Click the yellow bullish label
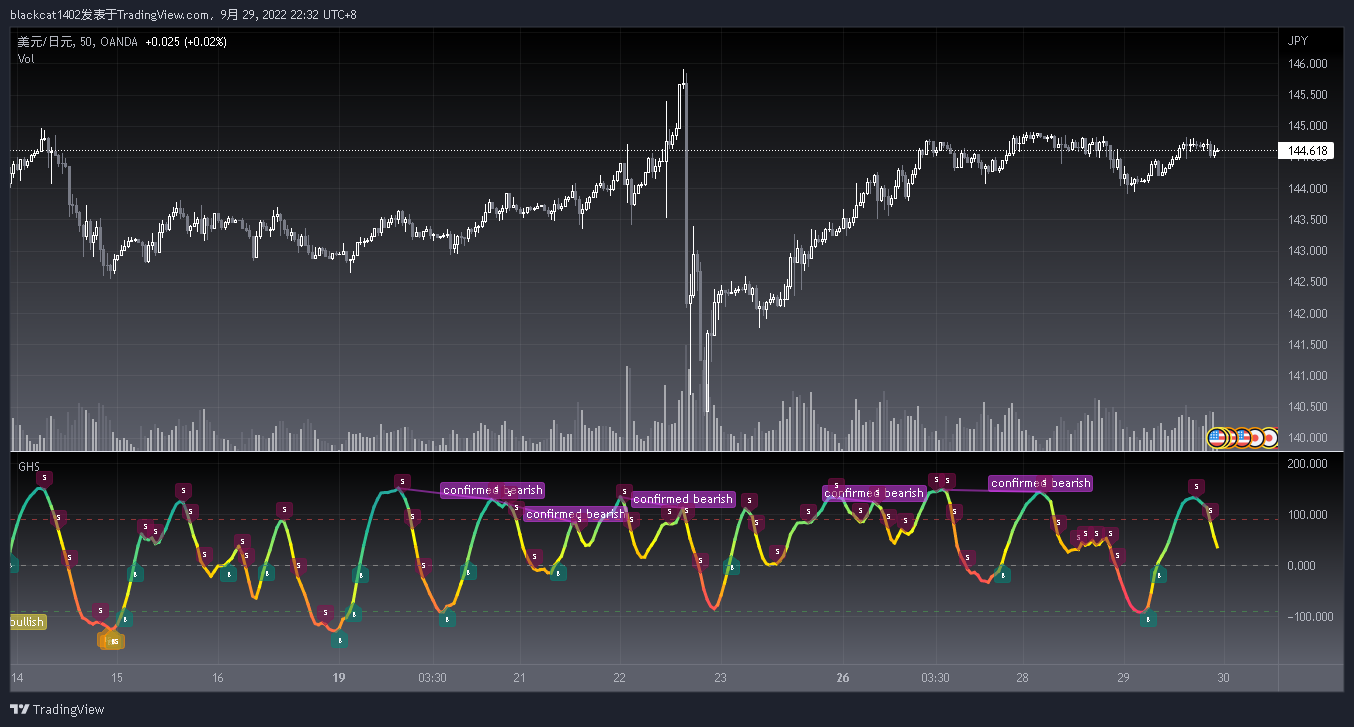 27,622
